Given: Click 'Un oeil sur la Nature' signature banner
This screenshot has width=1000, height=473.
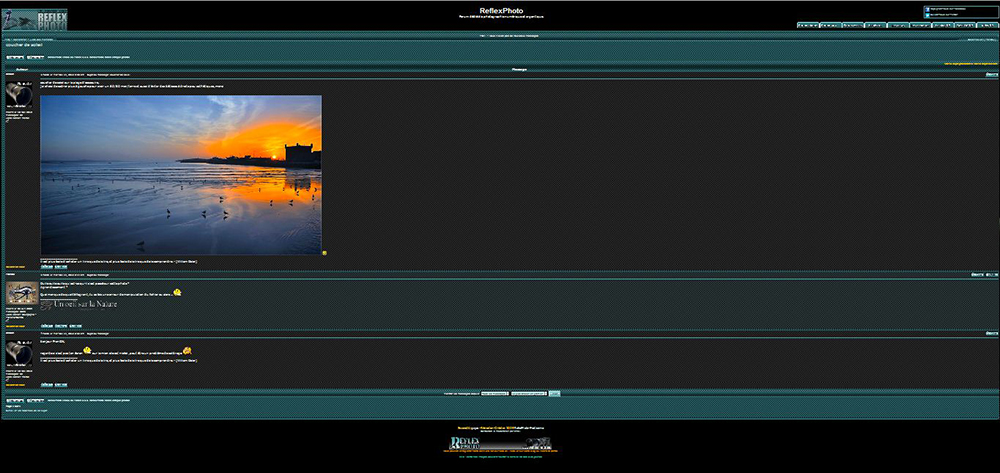Looking at the screenshot, I should point(79,305).
